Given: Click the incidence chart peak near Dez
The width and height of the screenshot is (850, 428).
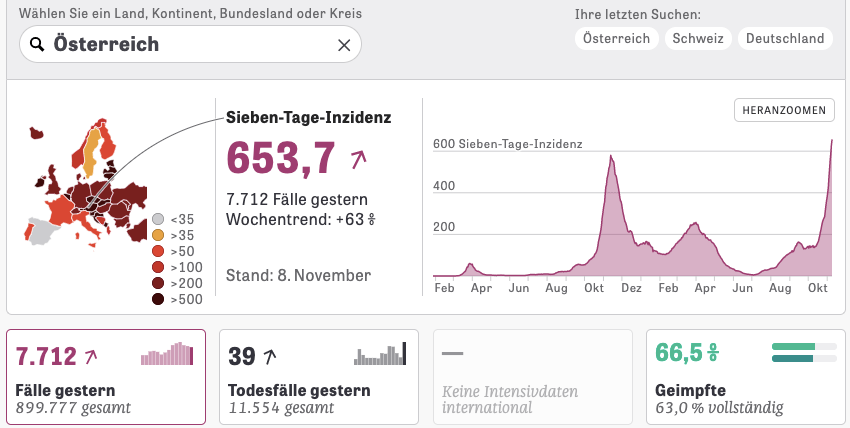Looking at the screenshot, I should coord(610,160).
